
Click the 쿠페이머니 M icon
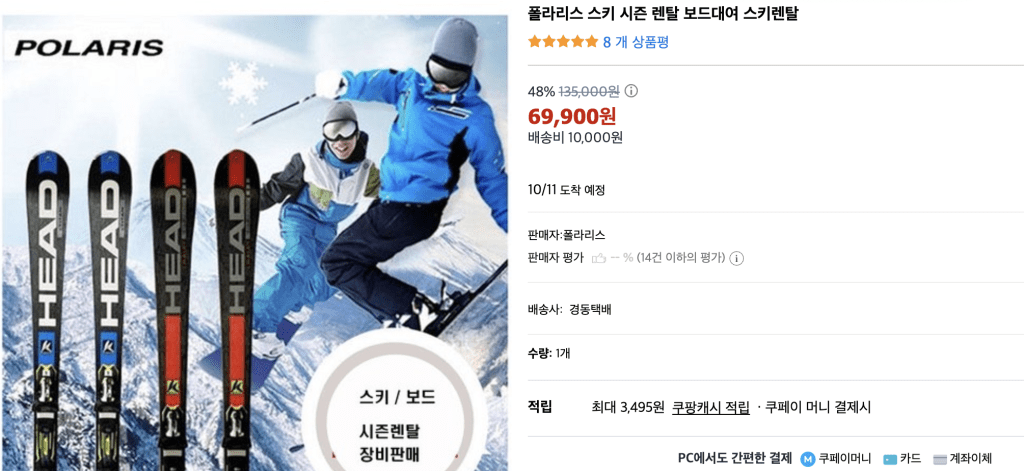point(808,459)
